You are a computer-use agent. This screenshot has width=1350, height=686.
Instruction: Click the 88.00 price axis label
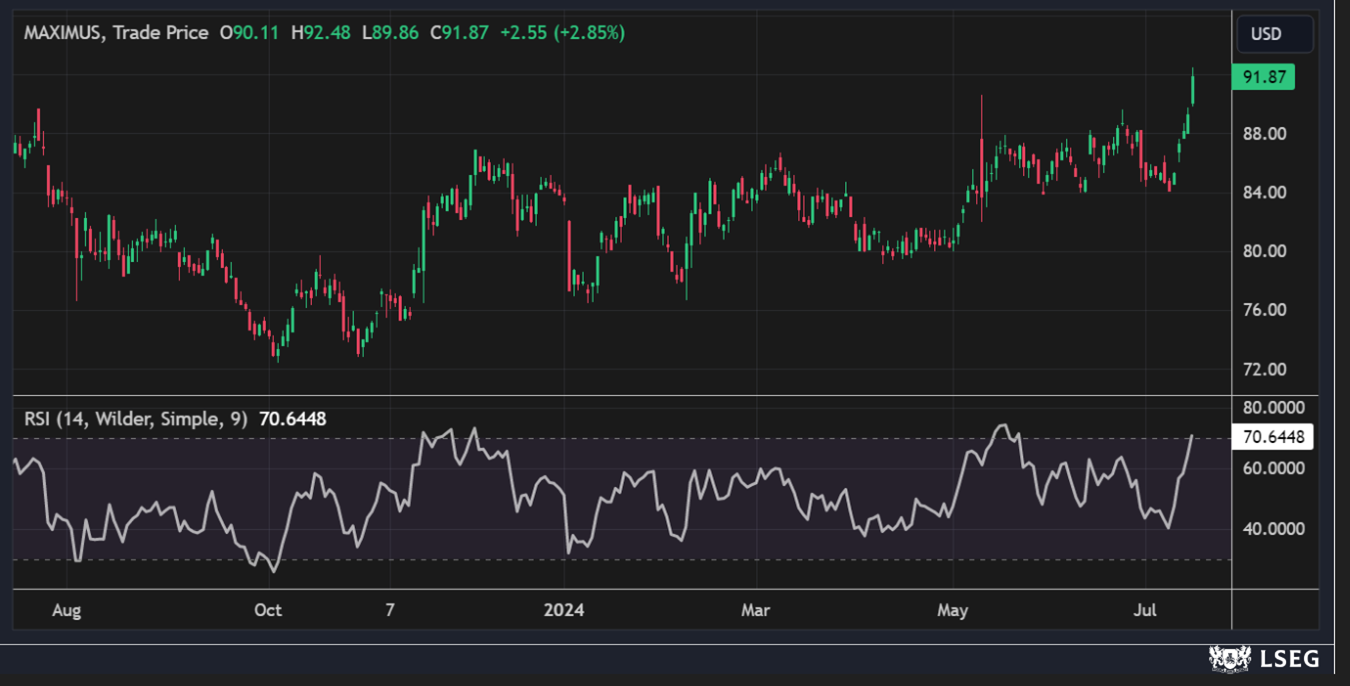coord(1263,134)
